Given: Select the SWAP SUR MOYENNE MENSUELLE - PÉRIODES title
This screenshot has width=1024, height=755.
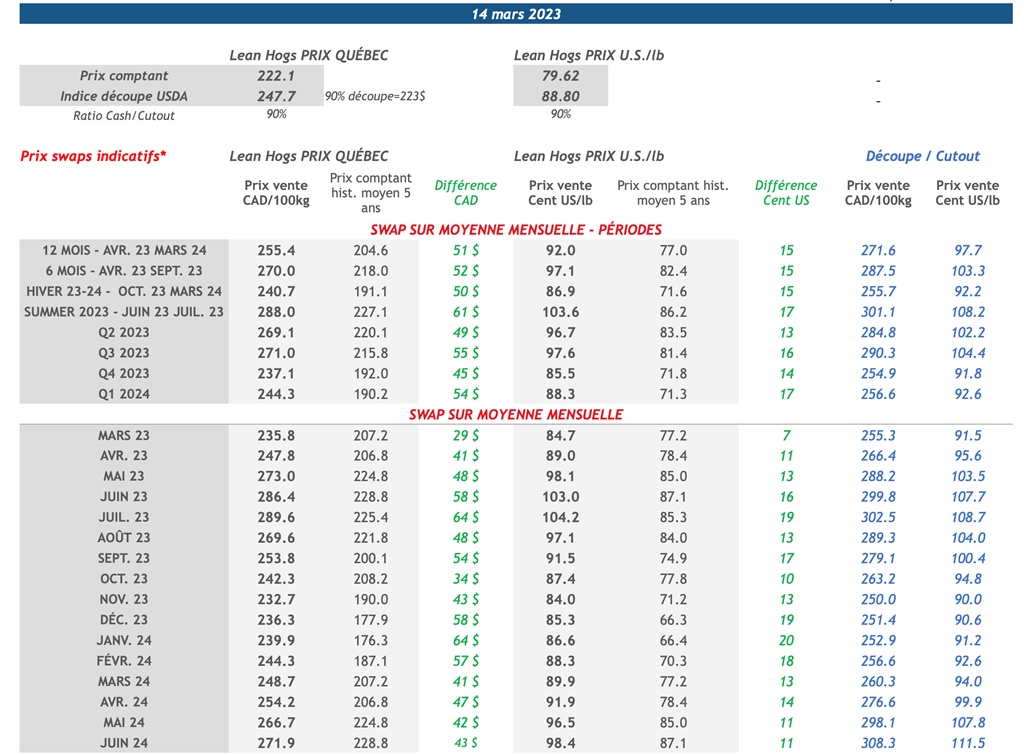Looking at the screenshot, I should [x=516, y=229].
